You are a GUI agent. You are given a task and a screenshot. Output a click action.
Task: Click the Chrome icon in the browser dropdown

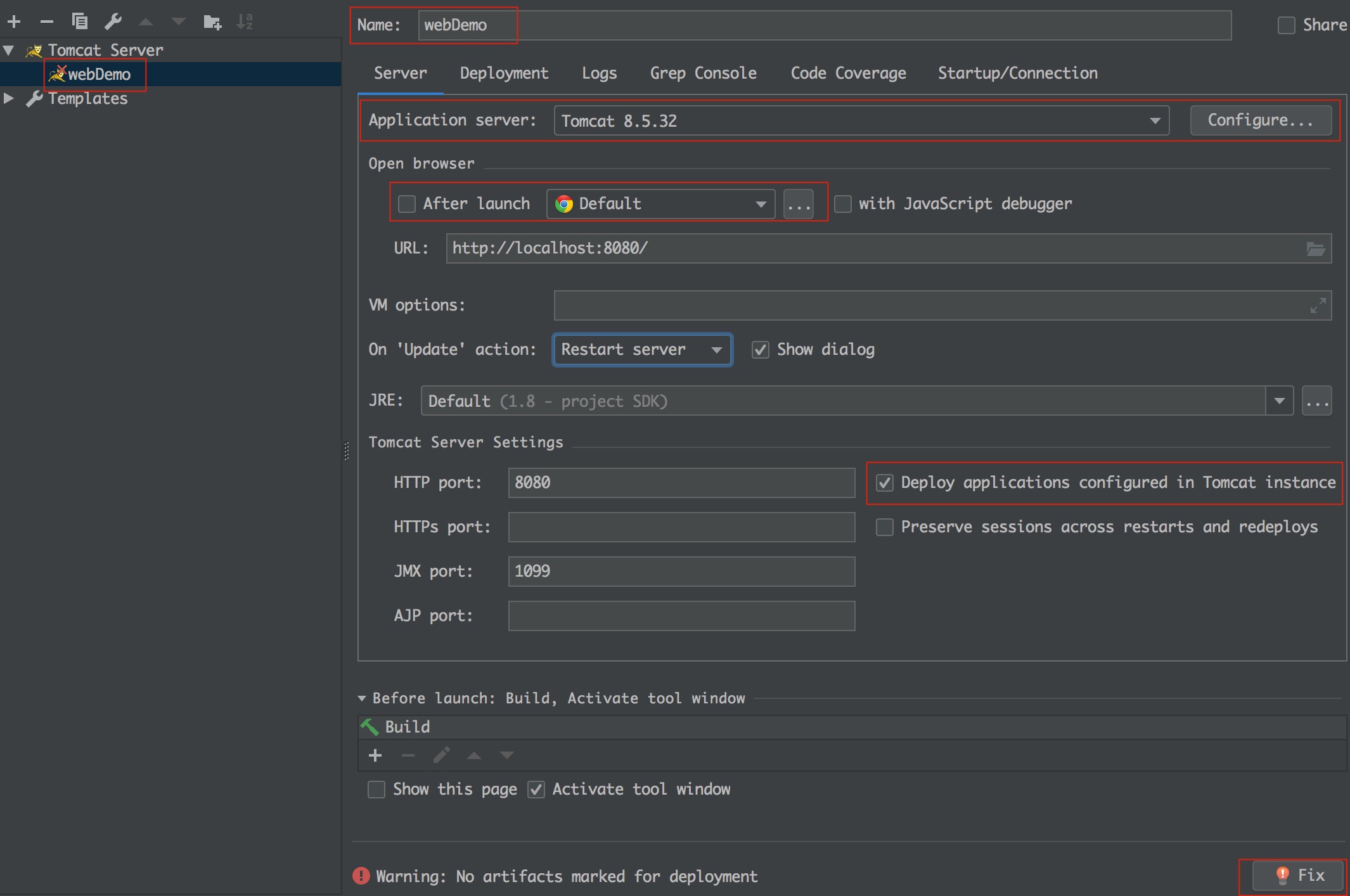tap(563, 204)
